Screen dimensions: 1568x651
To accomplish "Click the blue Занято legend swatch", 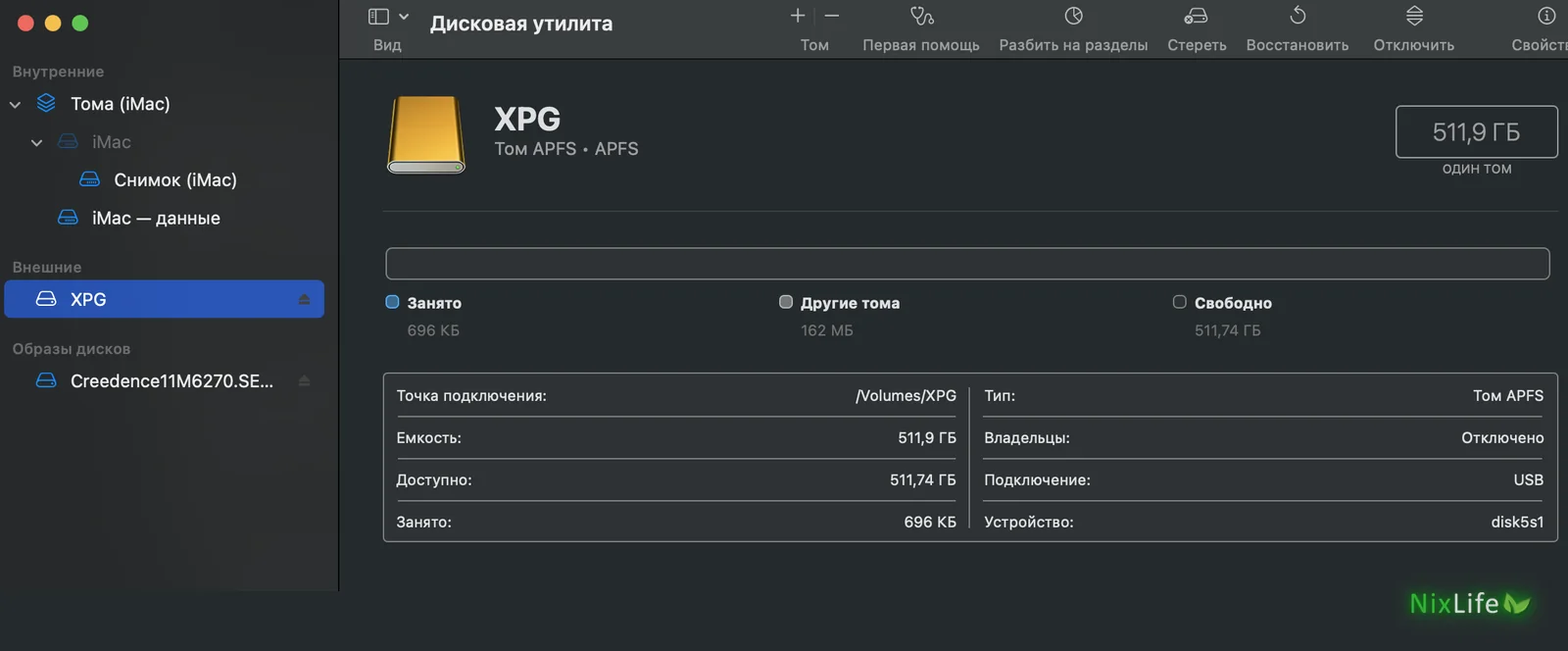I will pos(393,302).
